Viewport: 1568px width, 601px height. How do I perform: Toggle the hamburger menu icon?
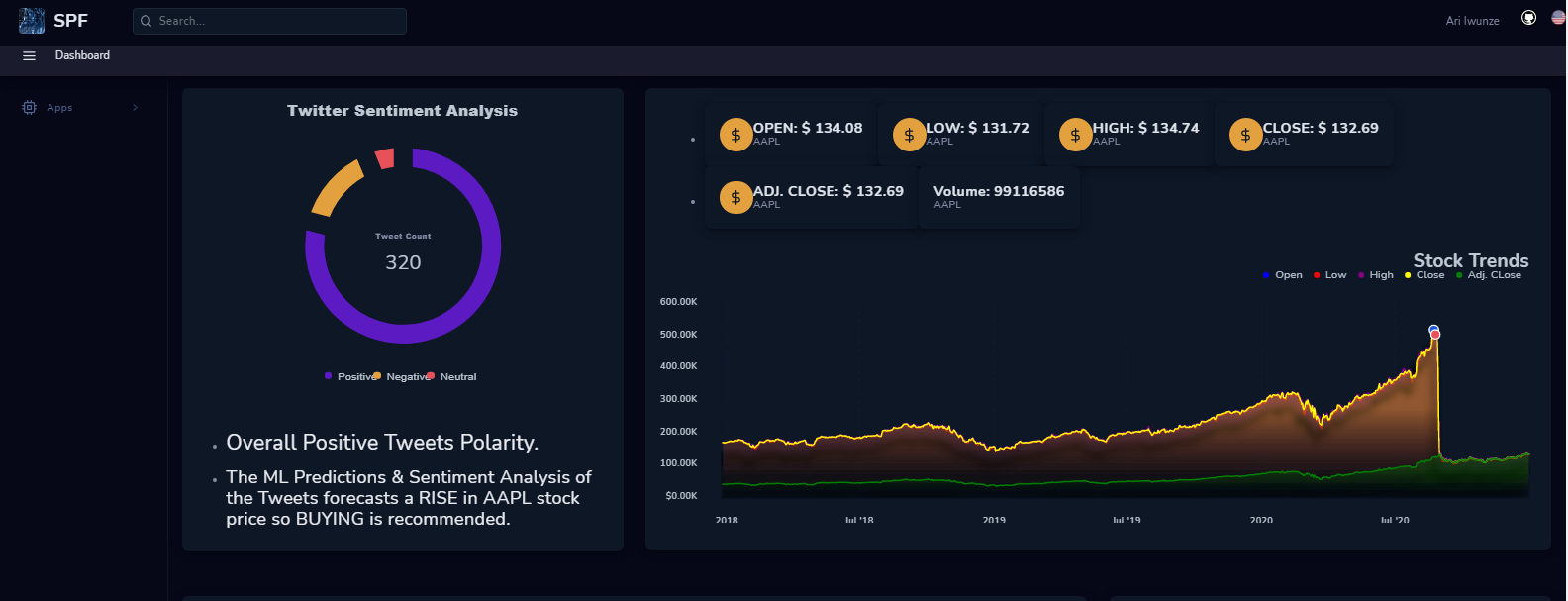pyautogui.click(x=30, y=56)
